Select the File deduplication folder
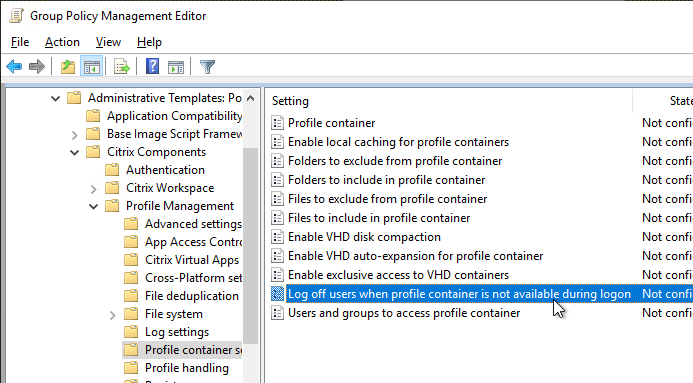 click(x=191, y=296)
